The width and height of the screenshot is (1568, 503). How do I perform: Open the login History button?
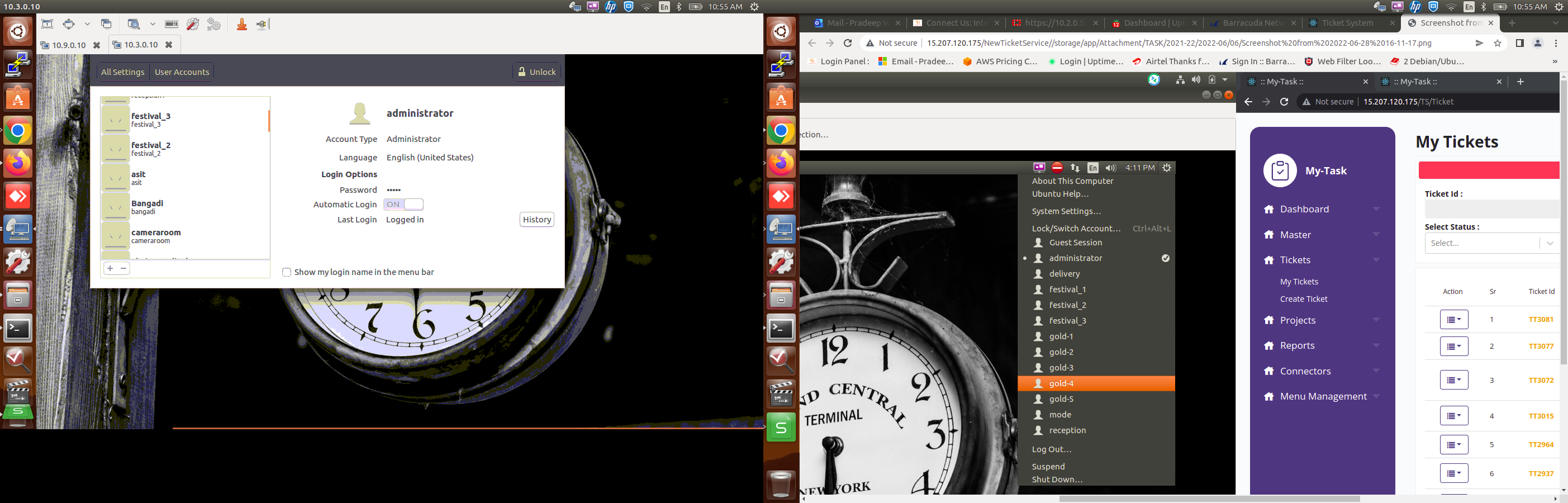click(x=537, y=219)
